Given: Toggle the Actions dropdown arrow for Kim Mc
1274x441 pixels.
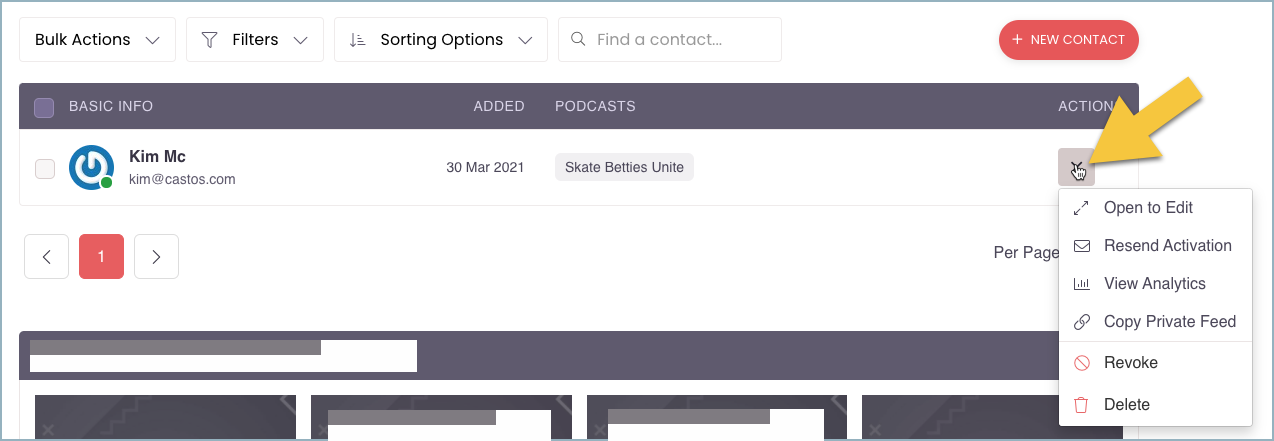Looking at the screenshot, I should click(x=1076, y=167).
